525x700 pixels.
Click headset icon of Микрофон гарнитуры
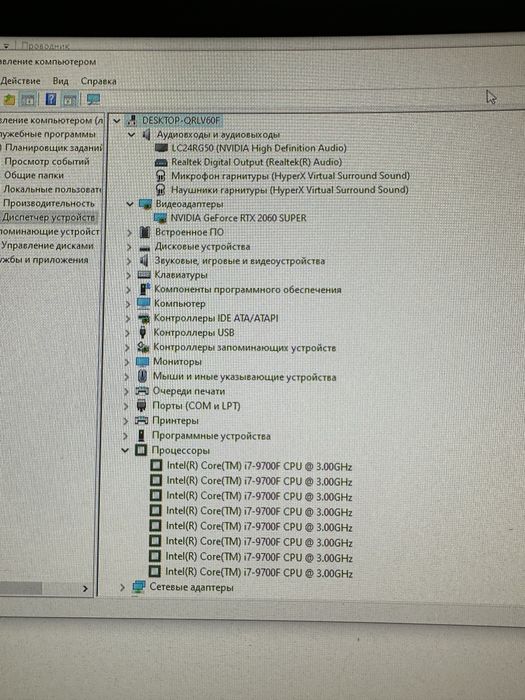click(x=161, y=176)
